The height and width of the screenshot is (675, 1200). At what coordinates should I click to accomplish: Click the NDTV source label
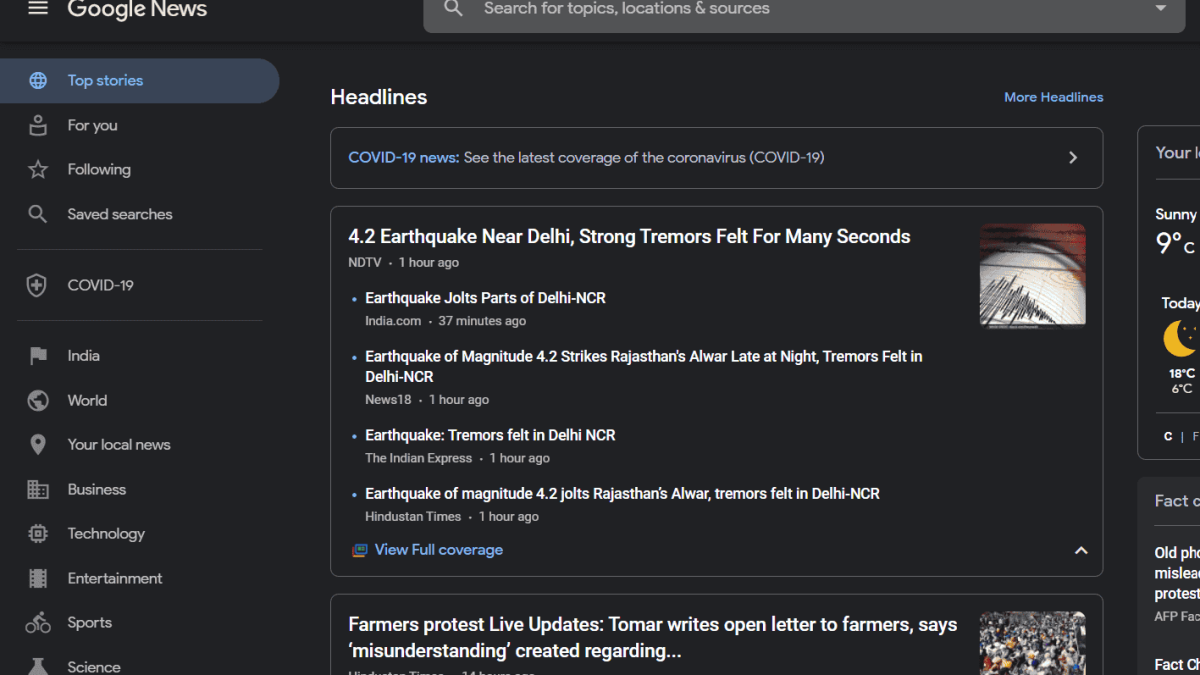[x=365, y=263]
